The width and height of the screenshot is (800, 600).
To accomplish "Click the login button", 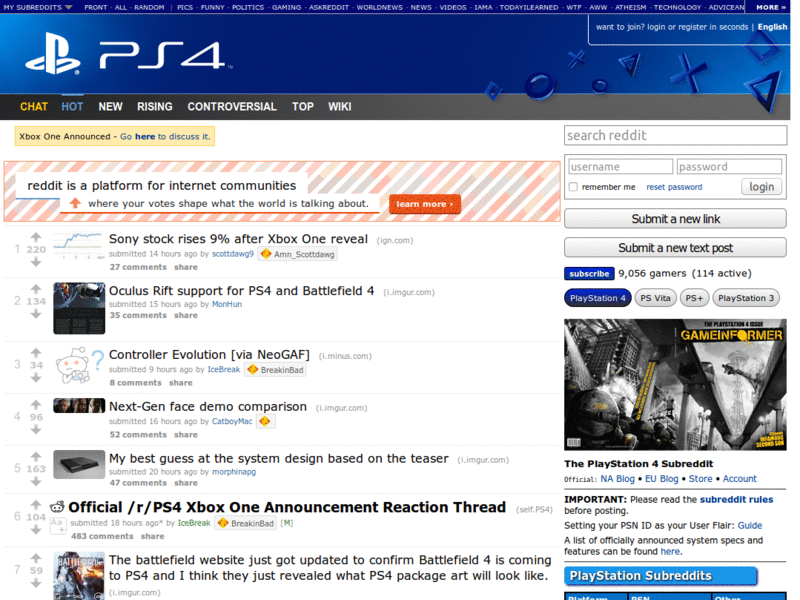I will (x=761, y=187).
